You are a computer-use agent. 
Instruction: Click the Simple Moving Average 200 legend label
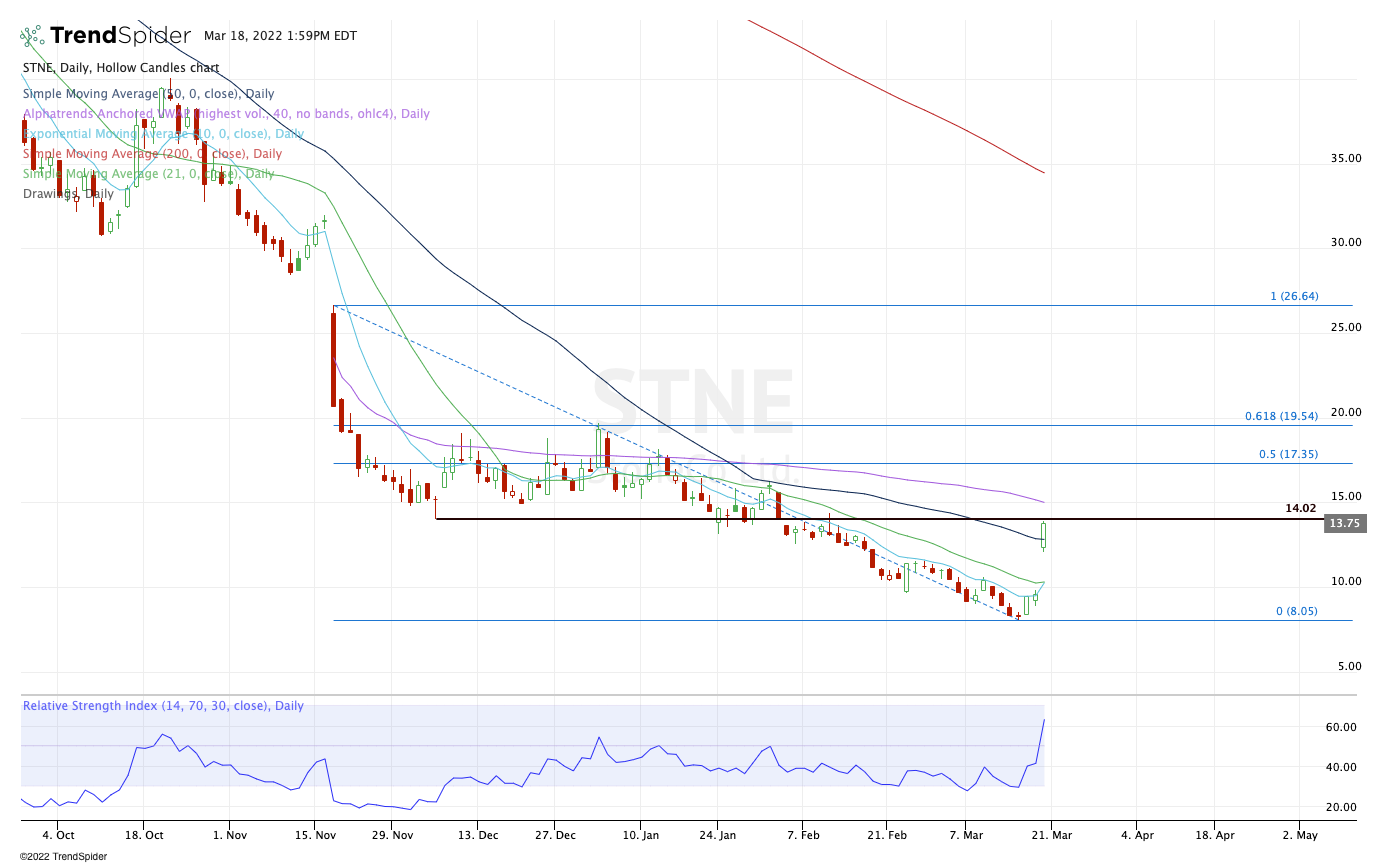tap(152, 154)
